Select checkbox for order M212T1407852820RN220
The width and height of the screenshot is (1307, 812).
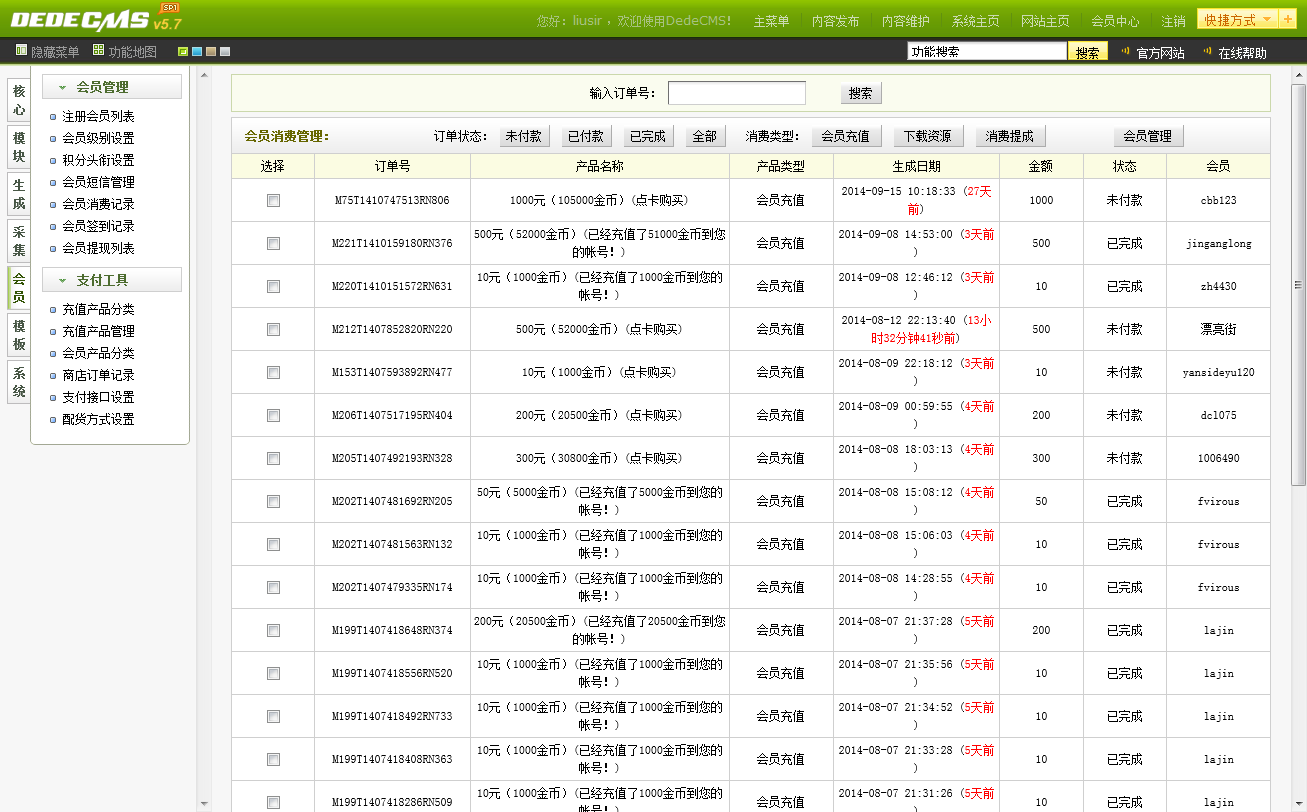[273, 330]
